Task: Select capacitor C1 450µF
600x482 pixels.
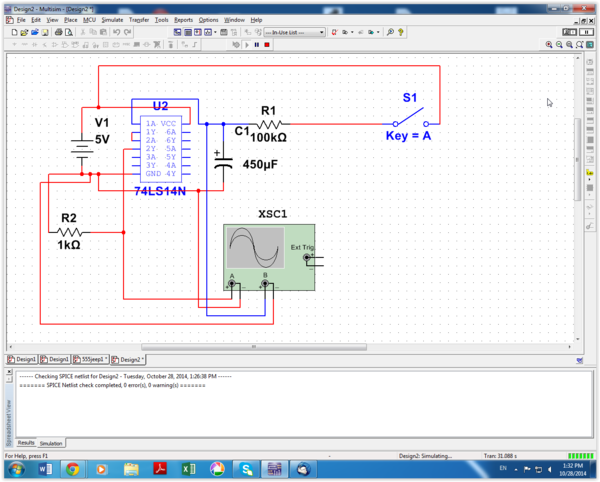Action: tap(224, 163)
